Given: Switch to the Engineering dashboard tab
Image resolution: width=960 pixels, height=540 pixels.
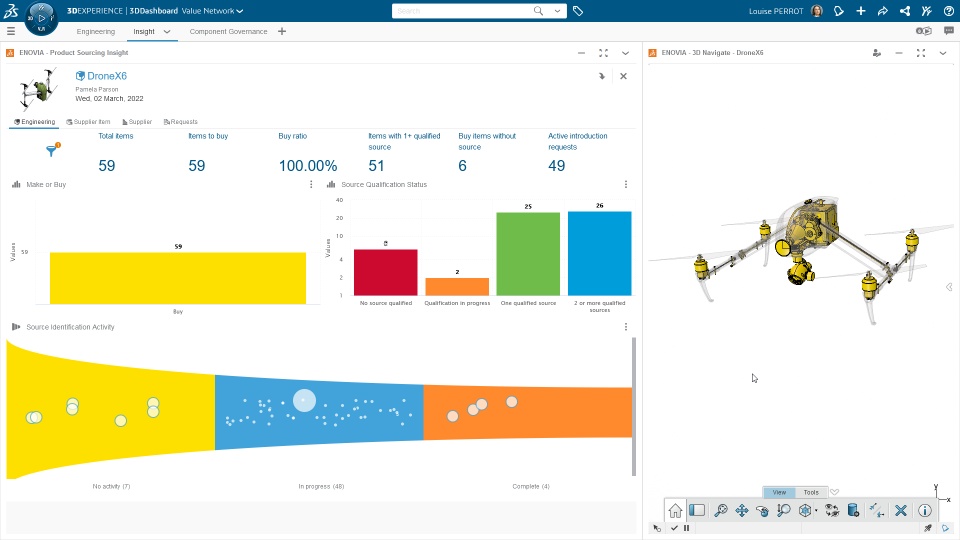Looking at the screenshot, I should (96, 31).
